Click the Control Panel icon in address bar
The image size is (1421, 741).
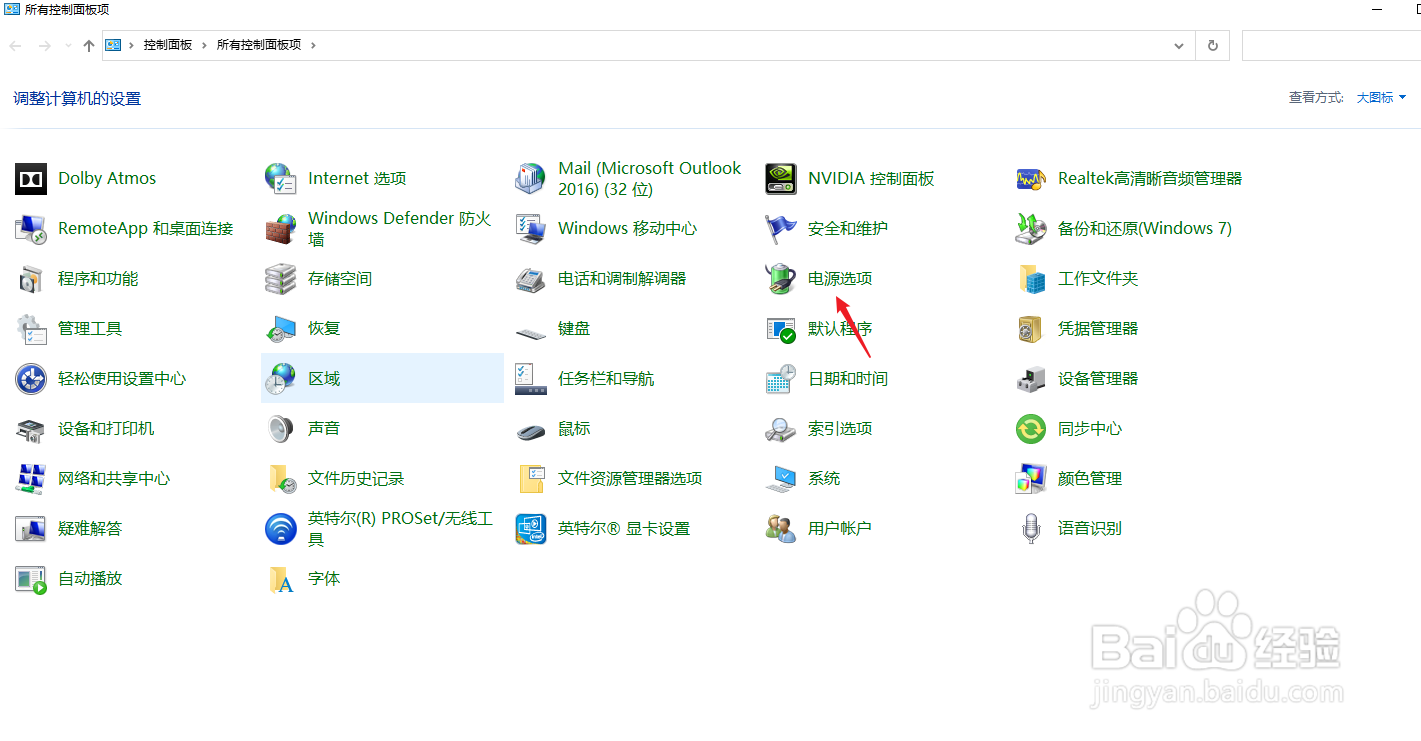pyautogui.click(x=114, y=45)
